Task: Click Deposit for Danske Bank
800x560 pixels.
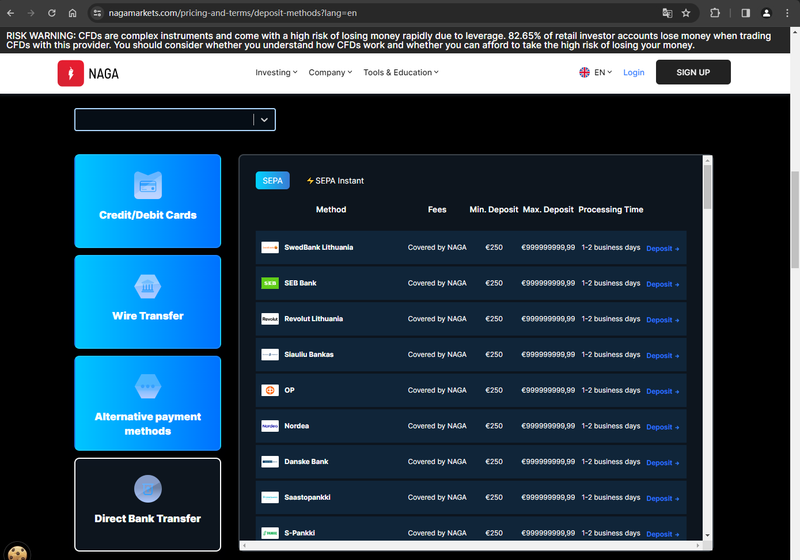Action: coord(662,463)
